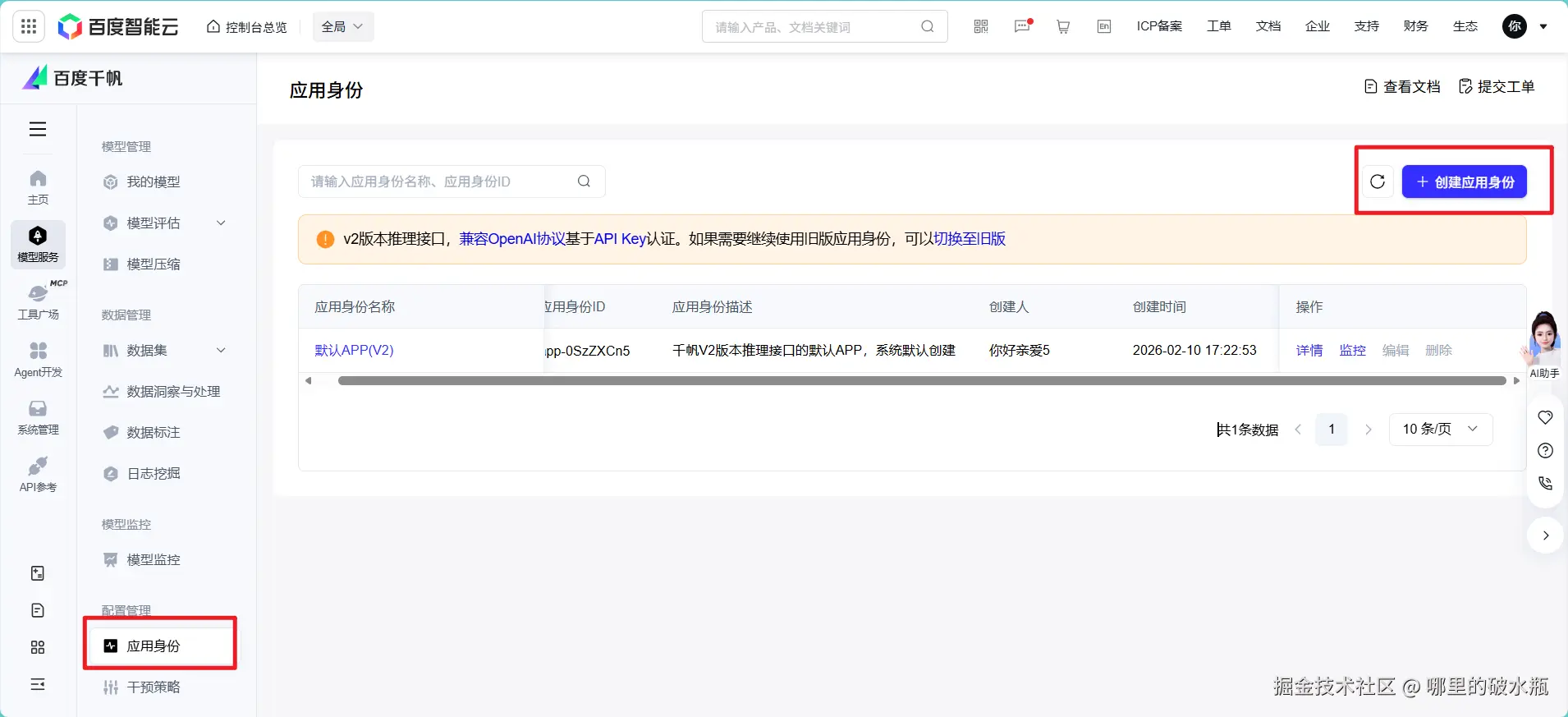This screenshot has height=717, width=1568.
Task: Open 工具广场 MCP sidebar icon
Action: pos(38,301)
